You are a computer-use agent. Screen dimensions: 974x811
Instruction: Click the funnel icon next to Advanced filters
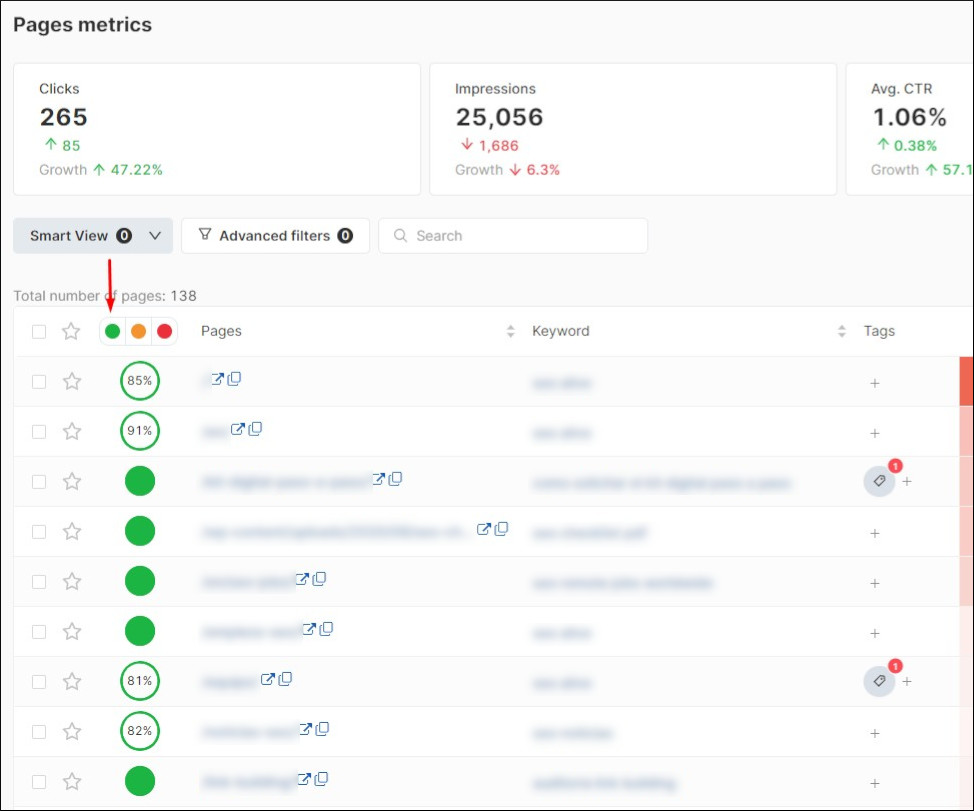pyautogui.click(x=204, y=235)
